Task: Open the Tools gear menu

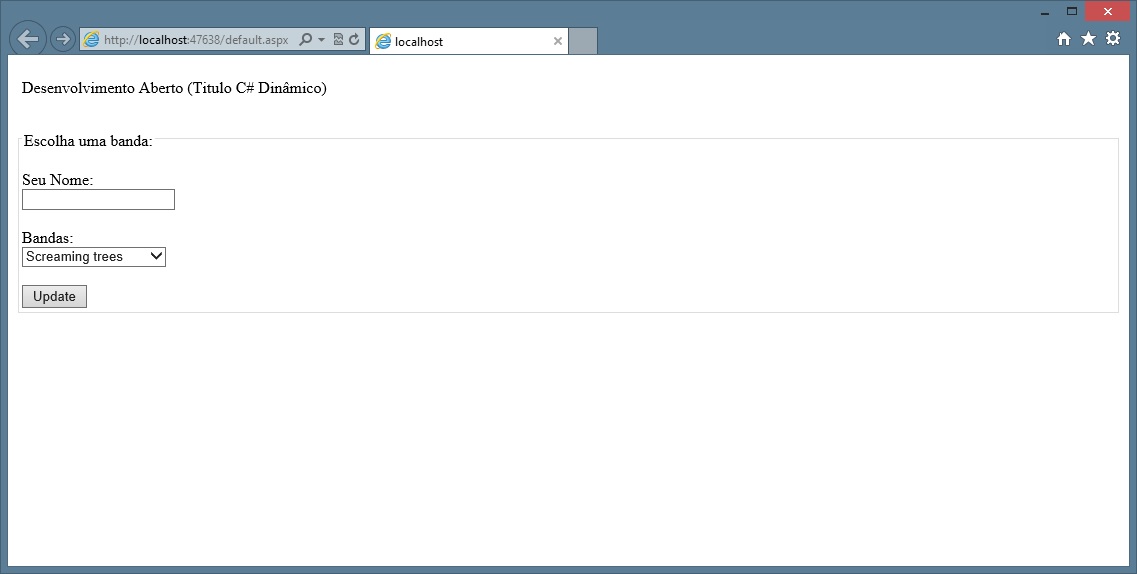Action: coord(1113,38)
